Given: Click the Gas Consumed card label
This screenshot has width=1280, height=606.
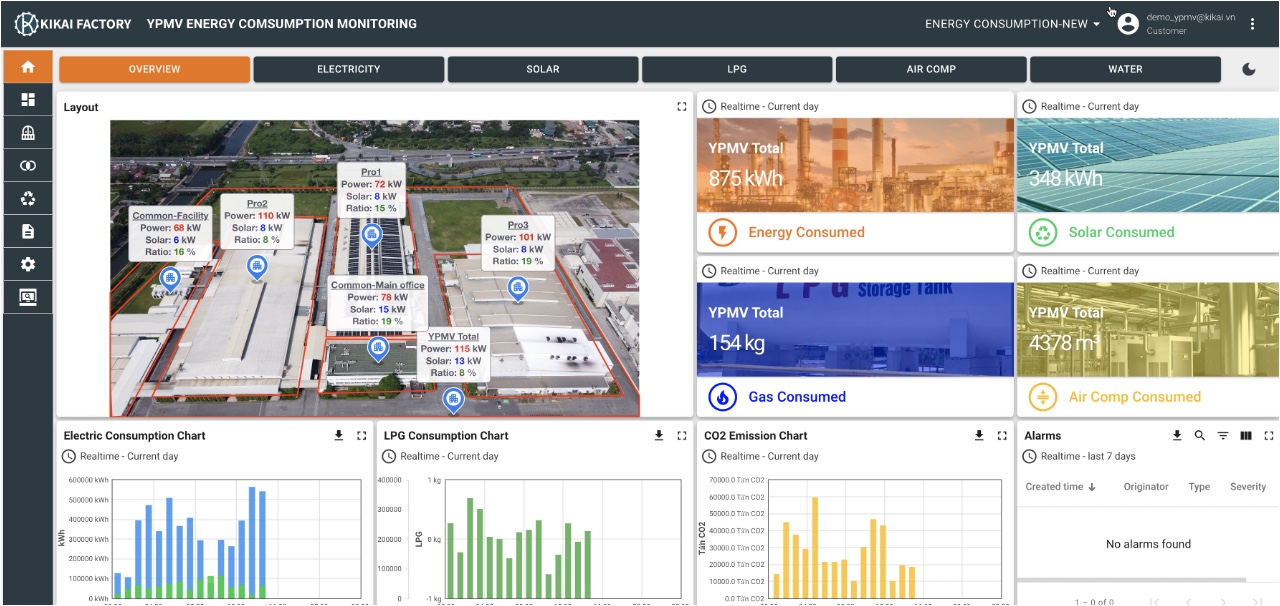Looking at the screenshot, I should [x=797, y=397].
